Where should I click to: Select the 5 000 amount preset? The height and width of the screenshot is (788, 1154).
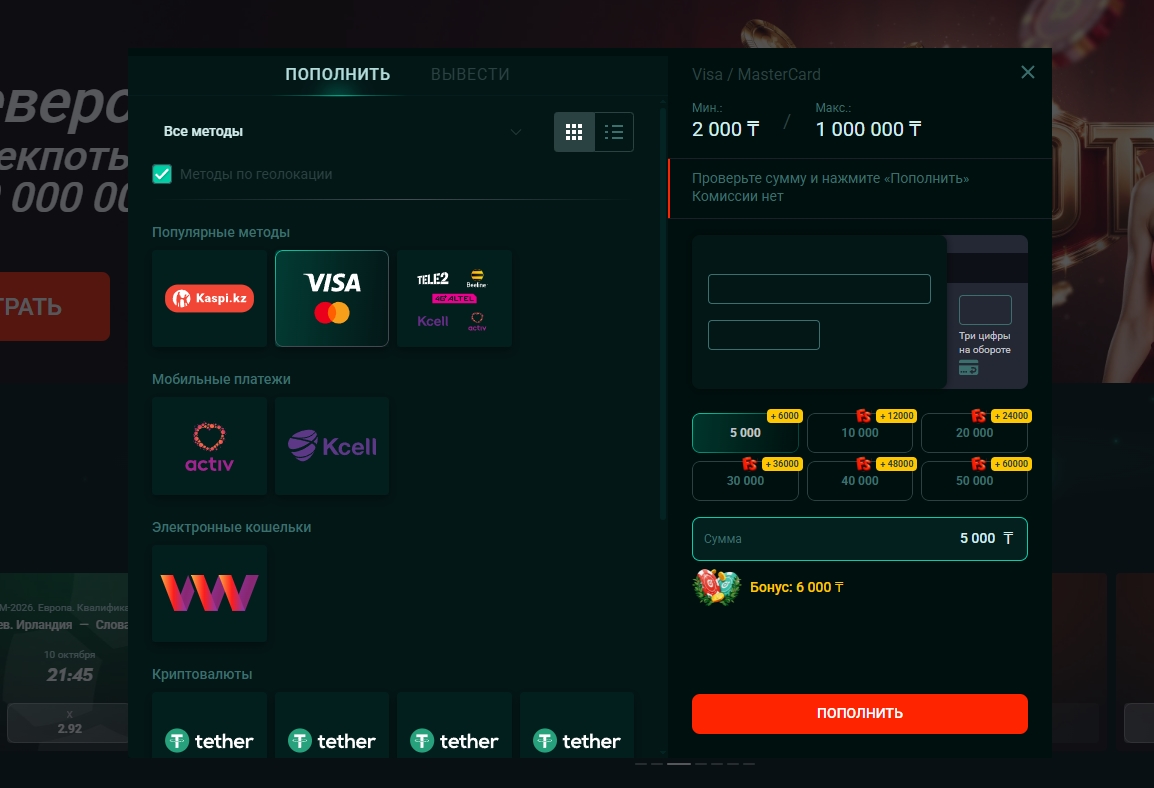pos(745,433)
